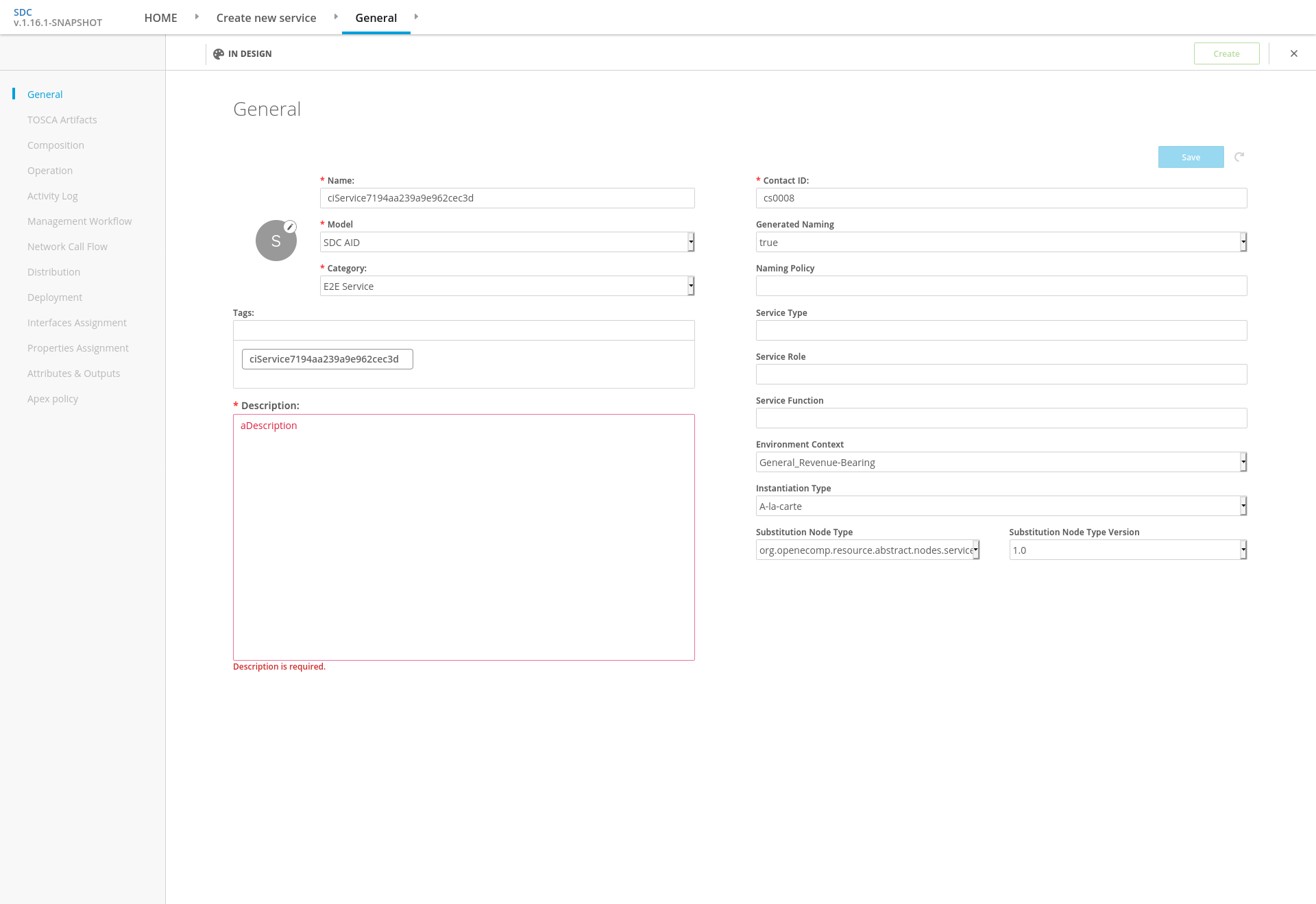Click arrow after Create new service breadcrumb
The height and width of the screenshot is (904, 1316).
click(x=336, y=16)
